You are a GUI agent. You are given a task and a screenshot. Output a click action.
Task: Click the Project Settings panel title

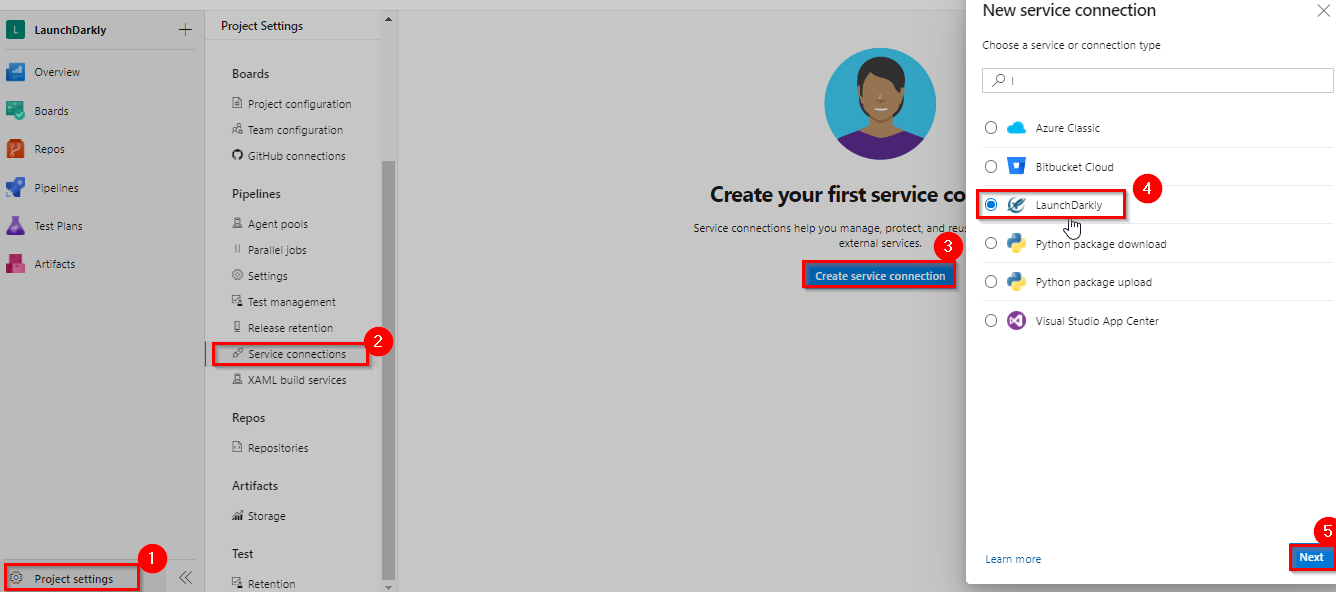coord(262,26)
